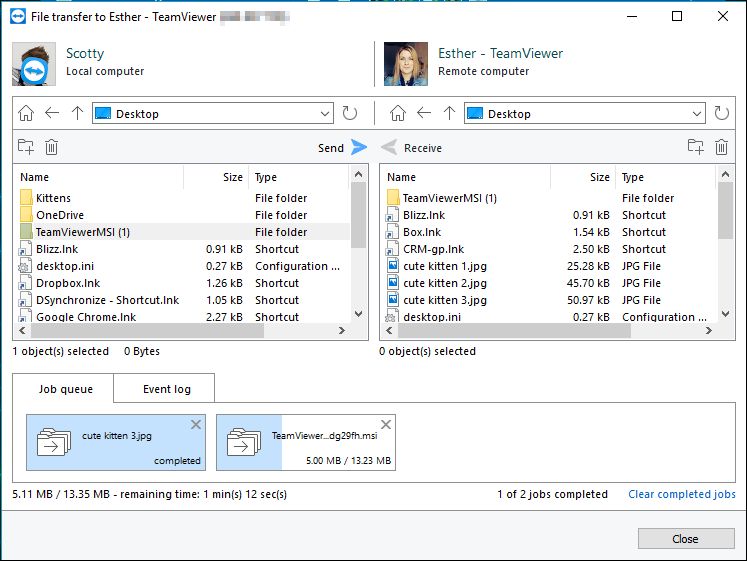Select CRM-gp.lnk in the remote pane

pyautogui.click(x=550, y=249)
